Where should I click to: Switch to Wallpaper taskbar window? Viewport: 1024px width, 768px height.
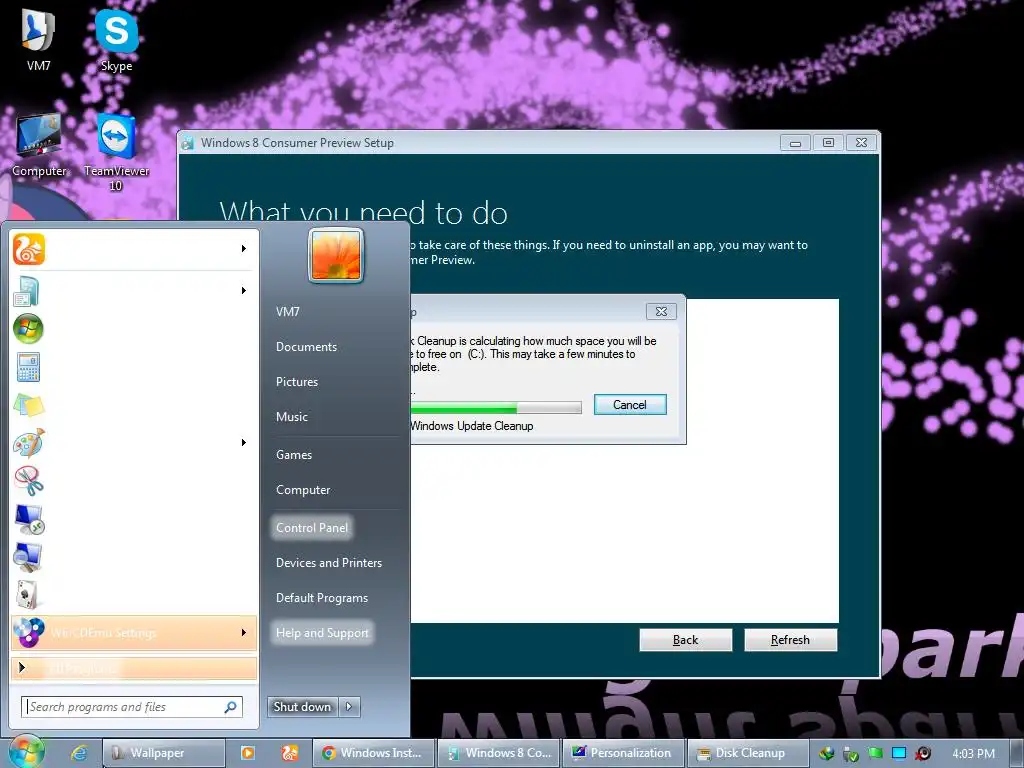(x=164, y=753)
